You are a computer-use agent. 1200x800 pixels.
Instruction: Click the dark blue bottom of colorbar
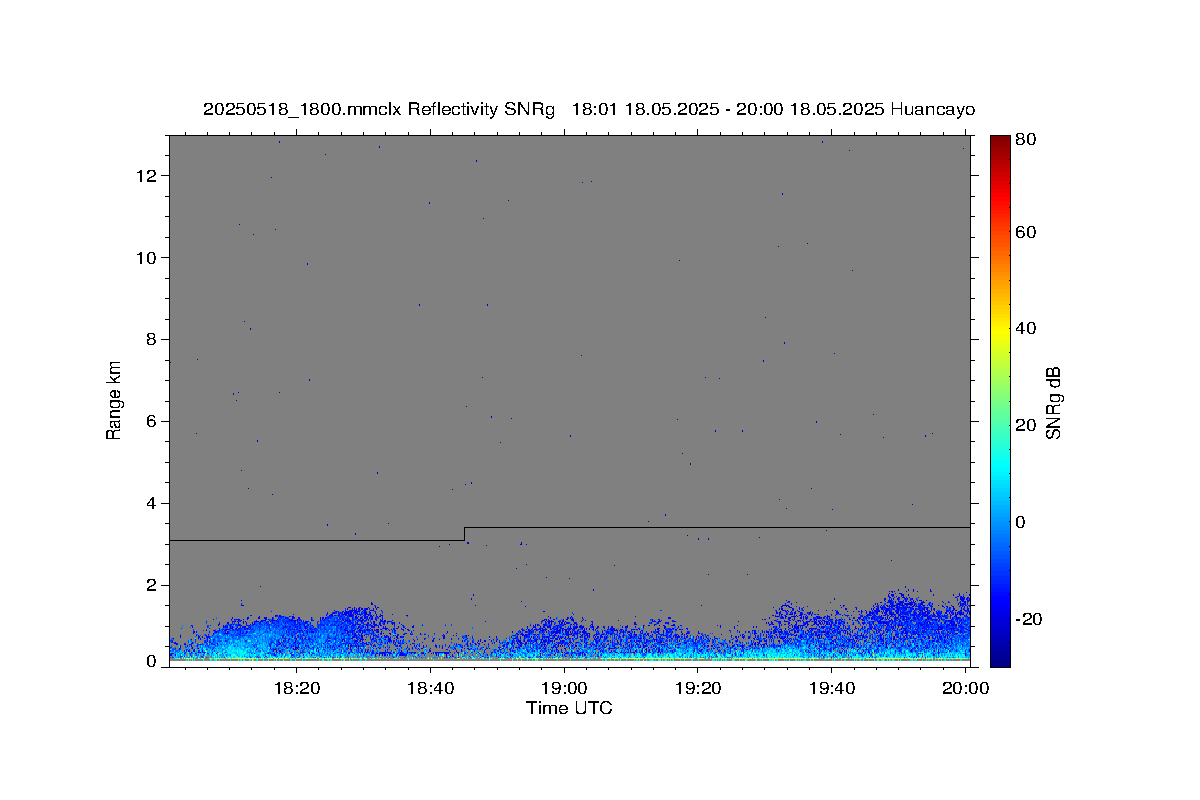tap(1000, 655)
